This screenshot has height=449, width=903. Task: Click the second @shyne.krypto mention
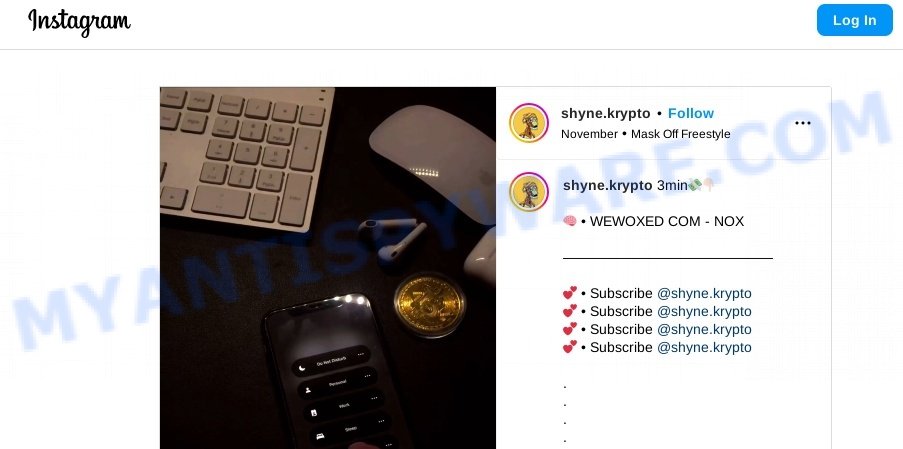[704, 311]
